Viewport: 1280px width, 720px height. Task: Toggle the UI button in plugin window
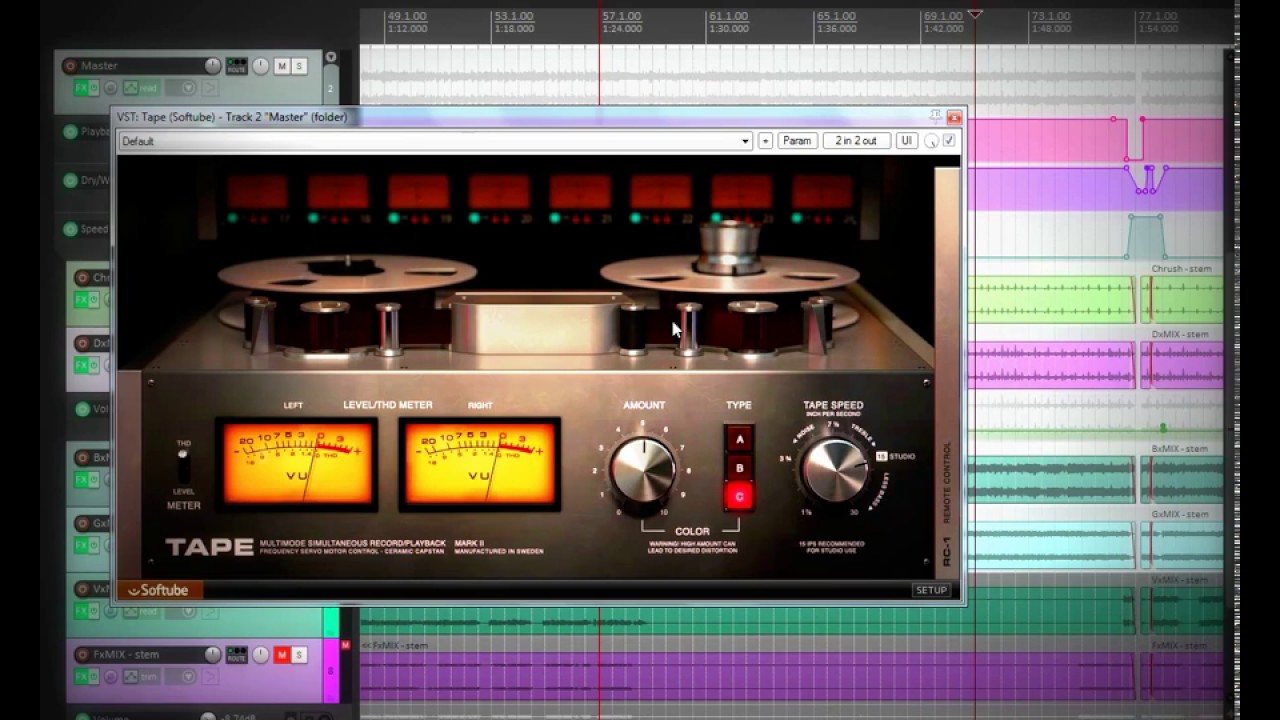(907, 141)
